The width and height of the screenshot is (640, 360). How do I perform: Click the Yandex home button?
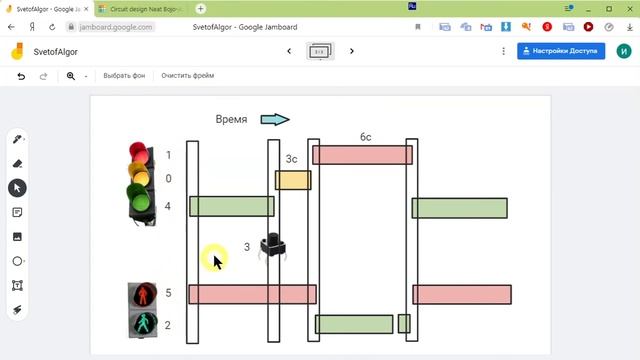pos(32,27)
